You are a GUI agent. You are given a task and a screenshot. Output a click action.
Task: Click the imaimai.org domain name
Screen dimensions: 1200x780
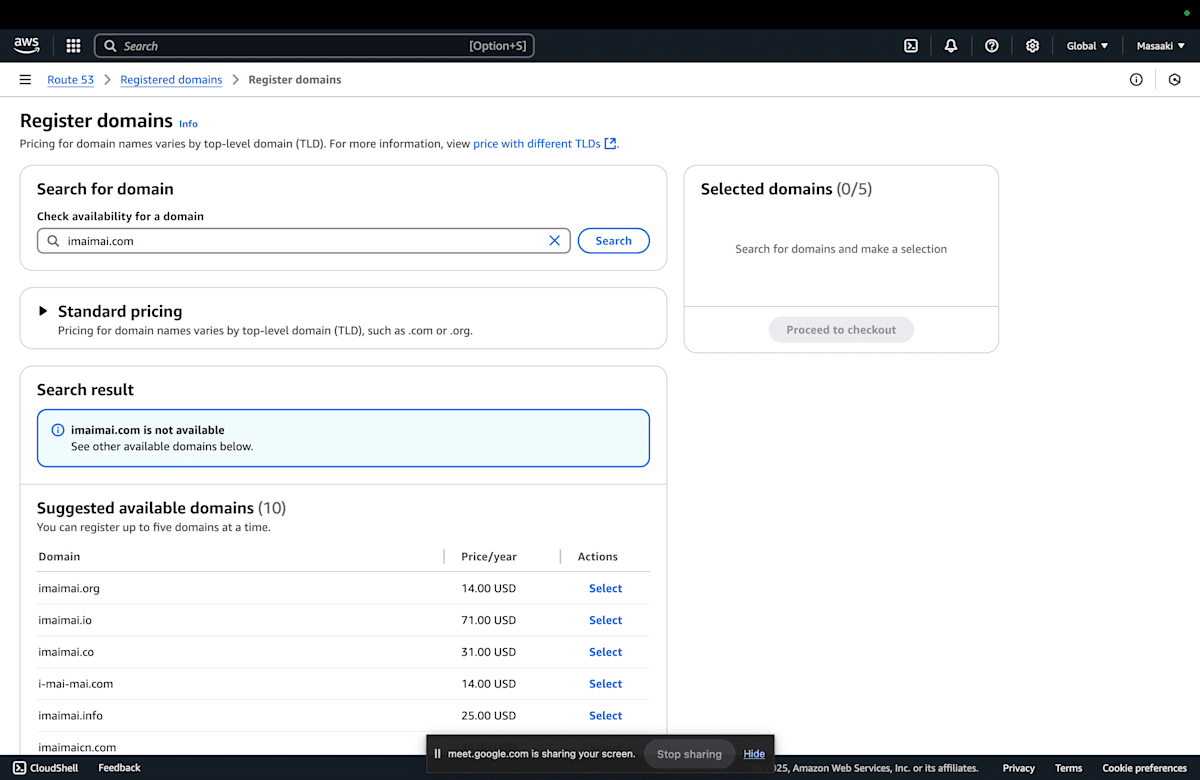click(69, 588)
